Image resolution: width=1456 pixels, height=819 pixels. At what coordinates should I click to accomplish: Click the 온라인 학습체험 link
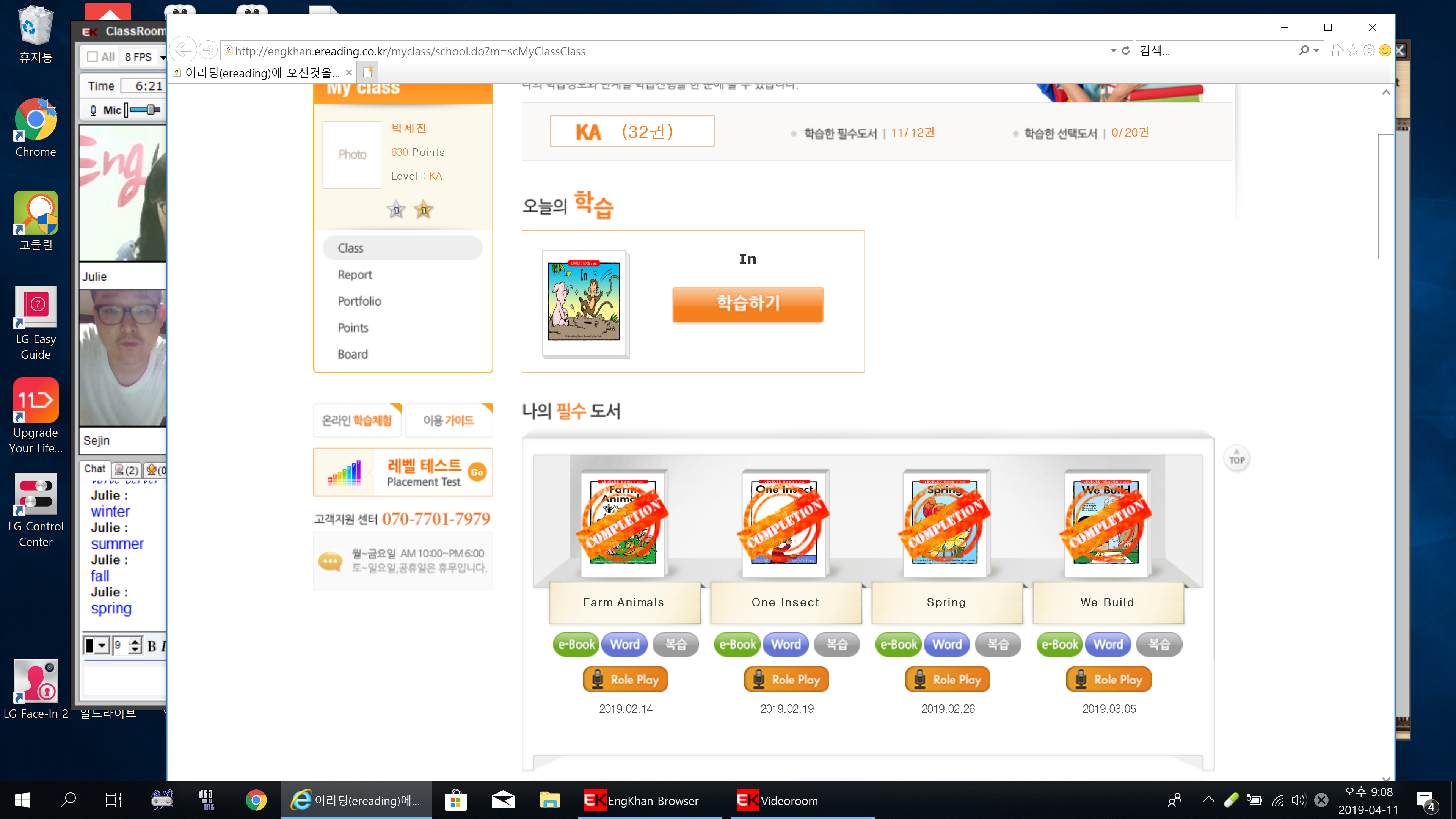click(357, 420)
